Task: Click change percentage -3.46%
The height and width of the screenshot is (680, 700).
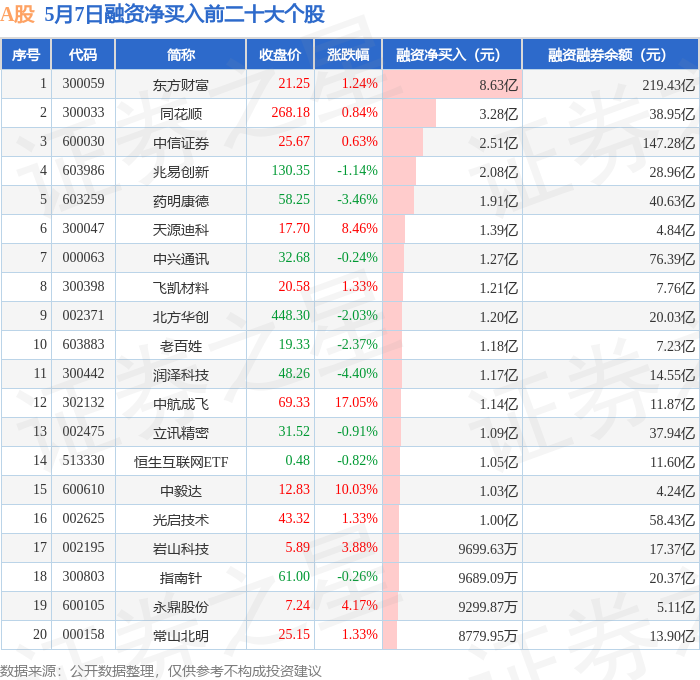Action: coord(357,199)
